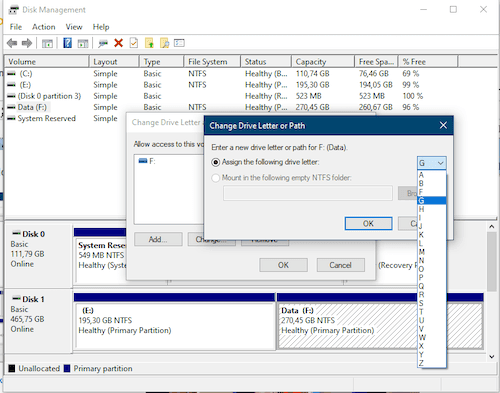Click the scroll-down arrow of disk pane
The height and width of the screenshot is (393, 500).
[x=491, y=356]
